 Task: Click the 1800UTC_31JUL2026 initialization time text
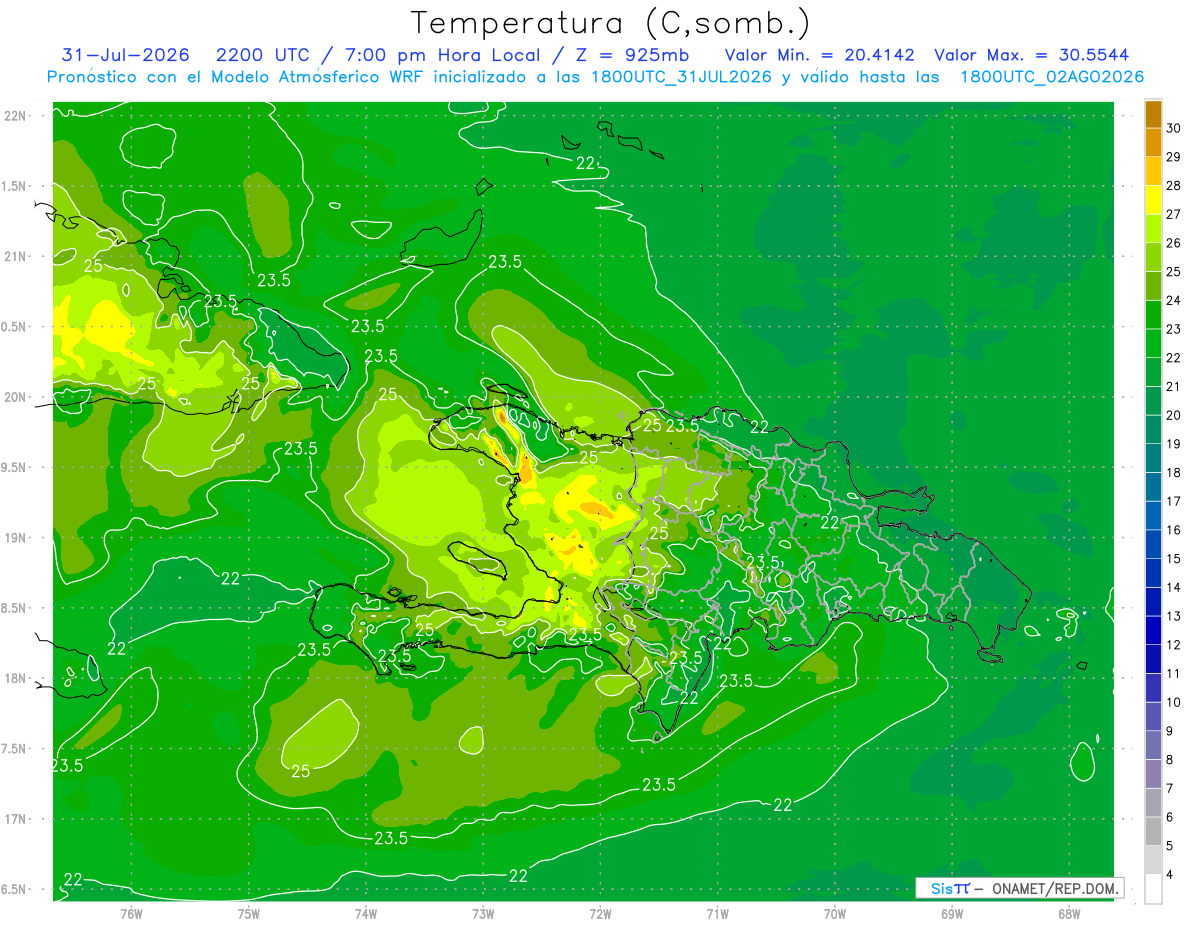point(679,77)
